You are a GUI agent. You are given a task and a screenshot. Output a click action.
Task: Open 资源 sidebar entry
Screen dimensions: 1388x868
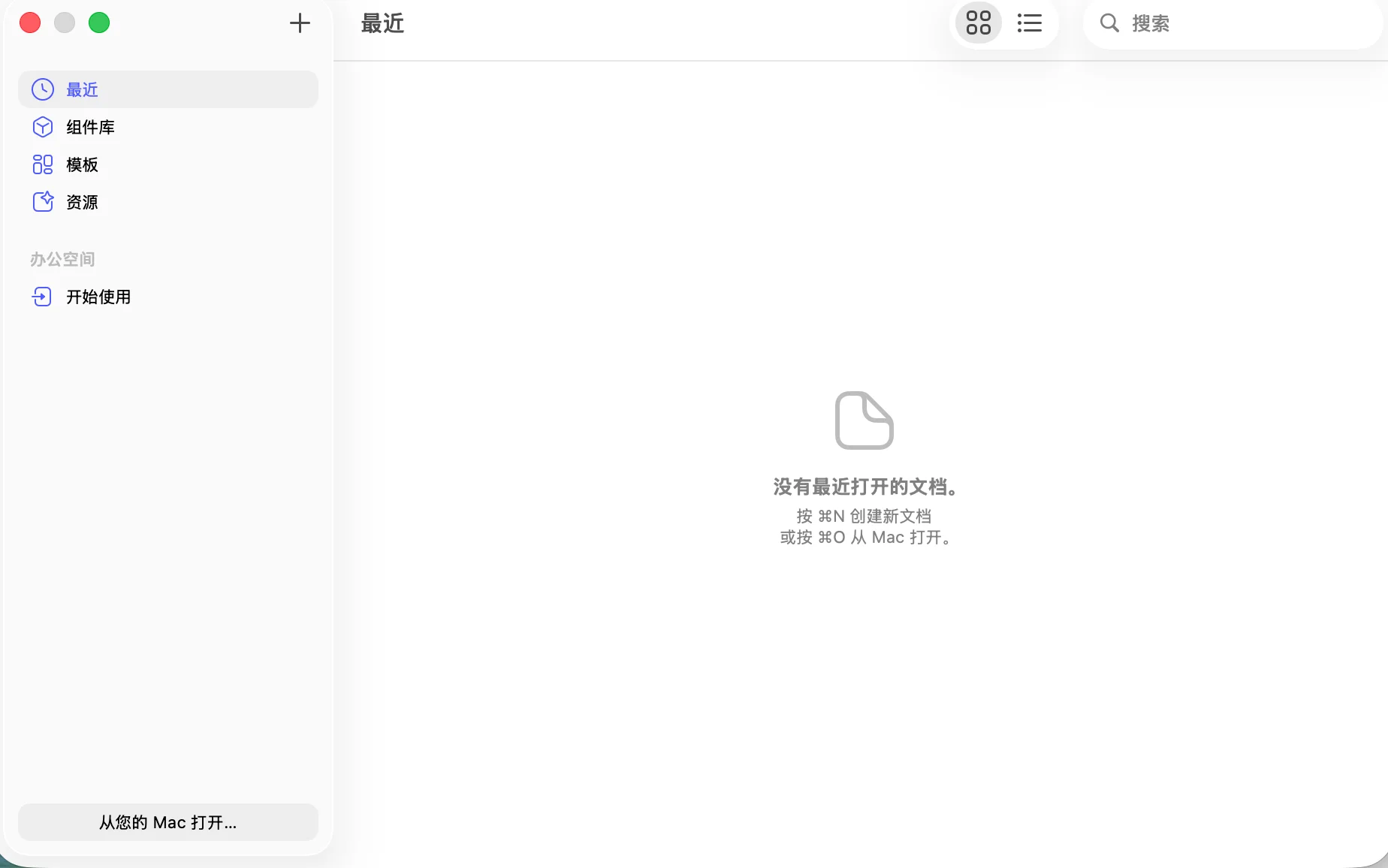168,202
